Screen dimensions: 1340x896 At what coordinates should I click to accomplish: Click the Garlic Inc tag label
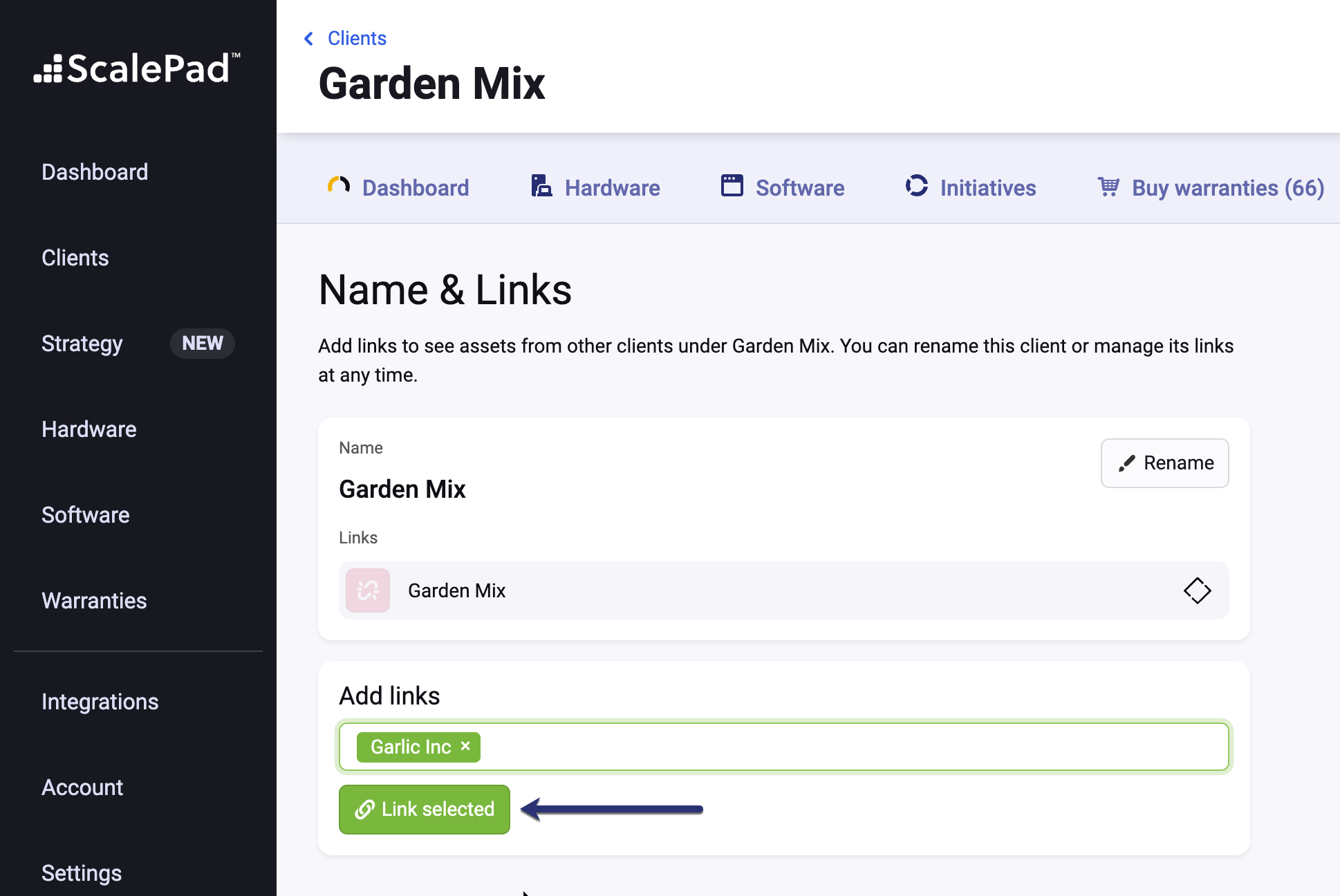(411, 747)
